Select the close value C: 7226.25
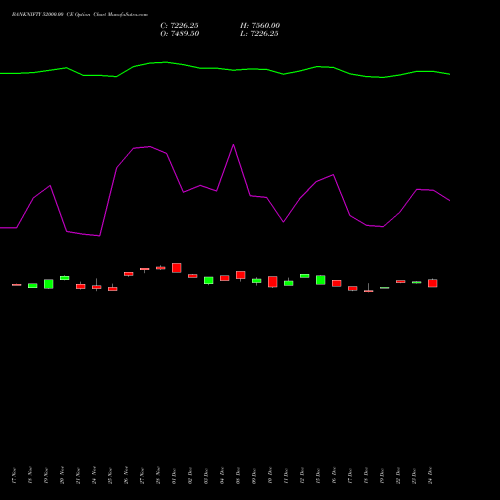Screen dimensions: 500x500 (179, 26)
